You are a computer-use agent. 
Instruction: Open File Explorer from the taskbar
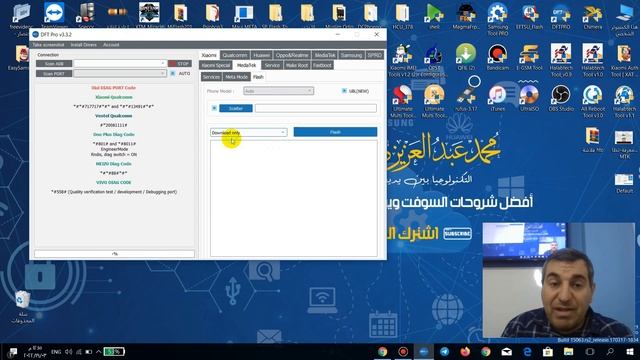(x=569, y=351)
